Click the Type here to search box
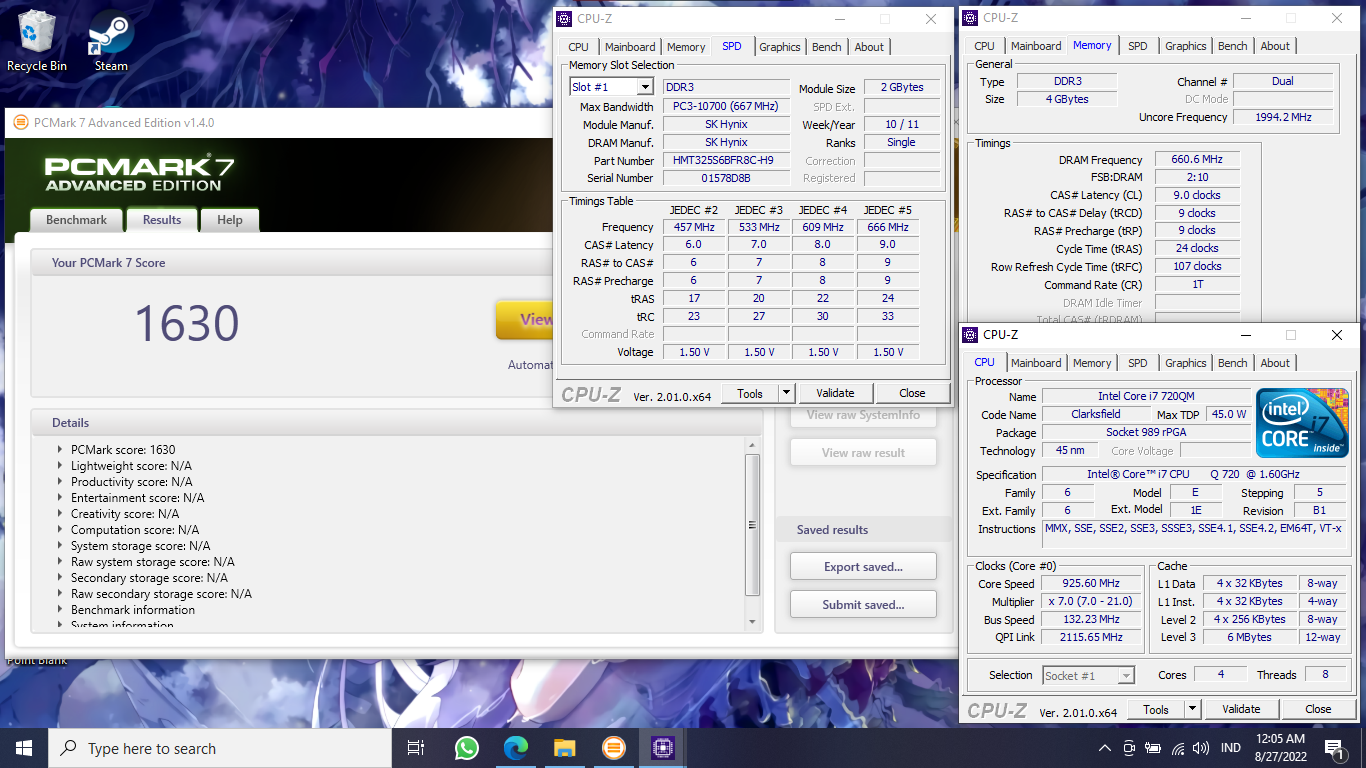 220,748
